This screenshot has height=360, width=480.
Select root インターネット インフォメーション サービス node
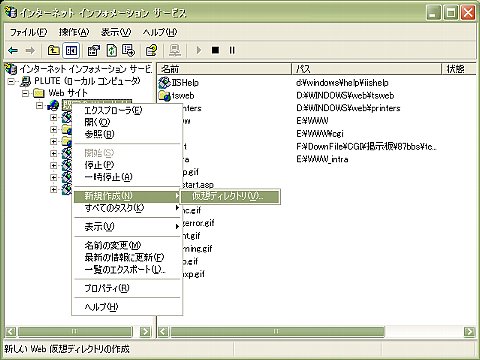pyautogui.click(x=86, y=69)
